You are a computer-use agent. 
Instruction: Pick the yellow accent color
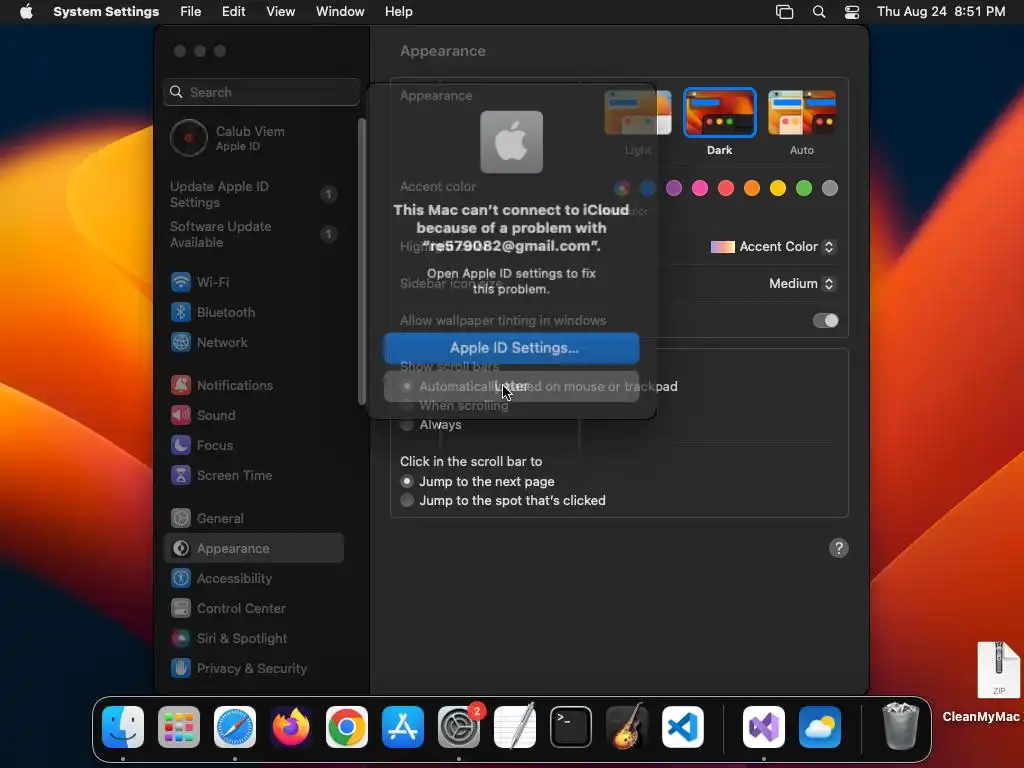pos(778,189)
